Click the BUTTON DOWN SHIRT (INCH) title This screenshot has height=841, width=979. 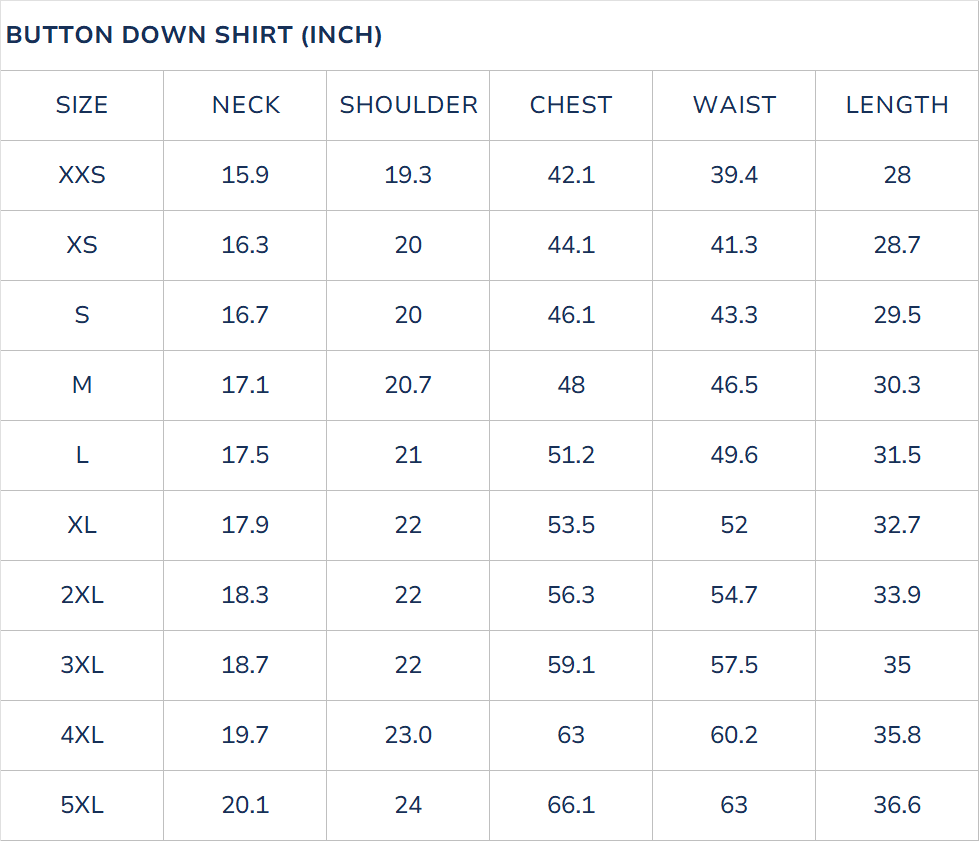click(x=194, y=36)
